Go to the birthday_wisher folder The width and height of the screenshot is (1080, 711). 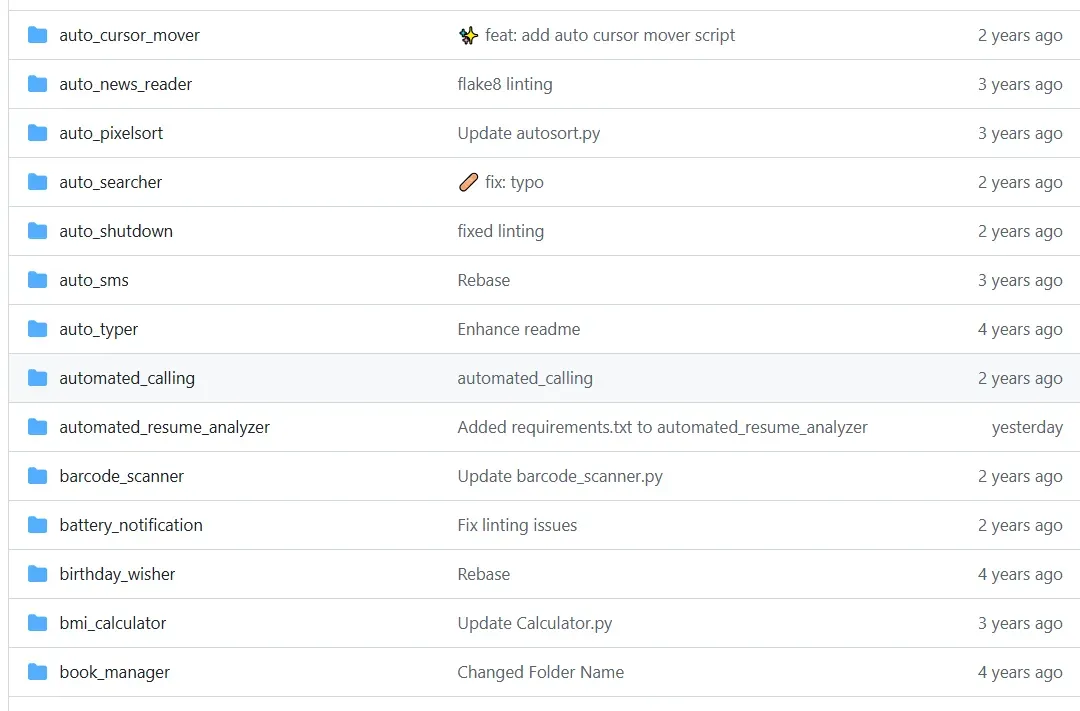(x=117, y=574)
